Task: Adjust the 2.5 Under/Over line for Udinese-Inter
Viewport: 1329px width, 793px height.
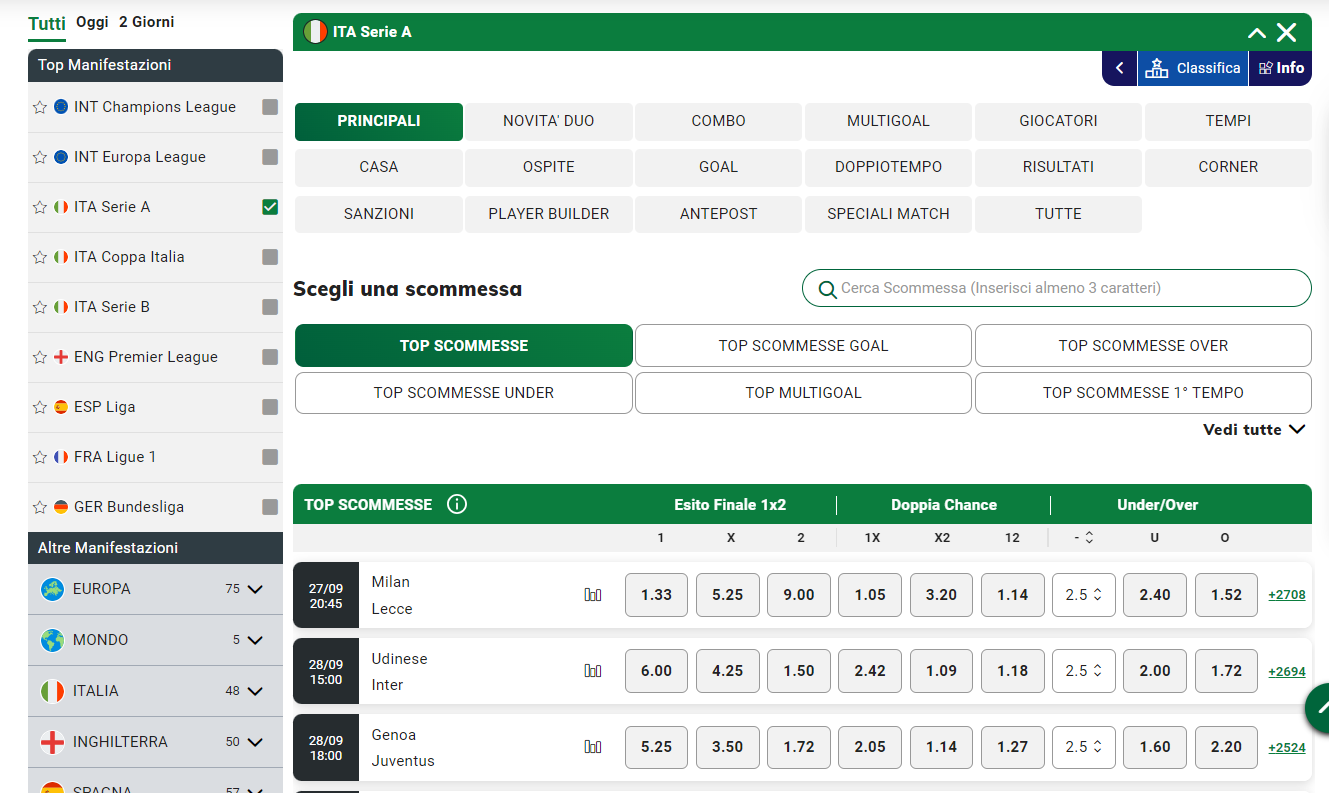Action: click(1083, 670)
